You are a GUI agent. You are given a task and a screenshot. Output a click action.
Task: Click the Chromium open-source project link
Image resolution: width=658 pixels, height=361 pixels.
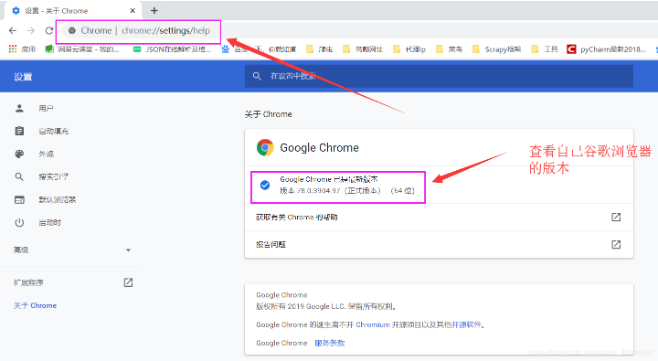373,324
